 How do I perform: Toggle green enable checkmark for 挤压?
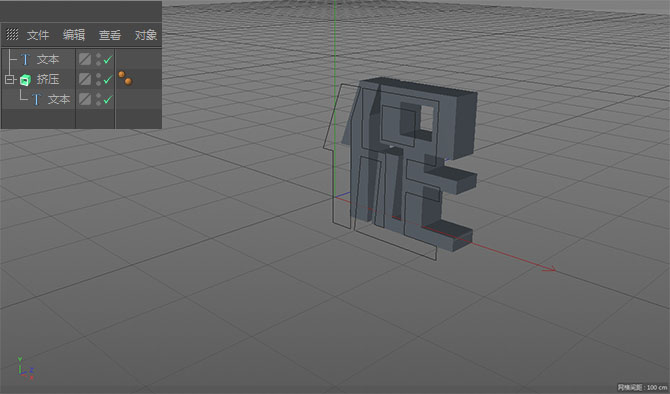pyautogui.click(x=107, y=79)
